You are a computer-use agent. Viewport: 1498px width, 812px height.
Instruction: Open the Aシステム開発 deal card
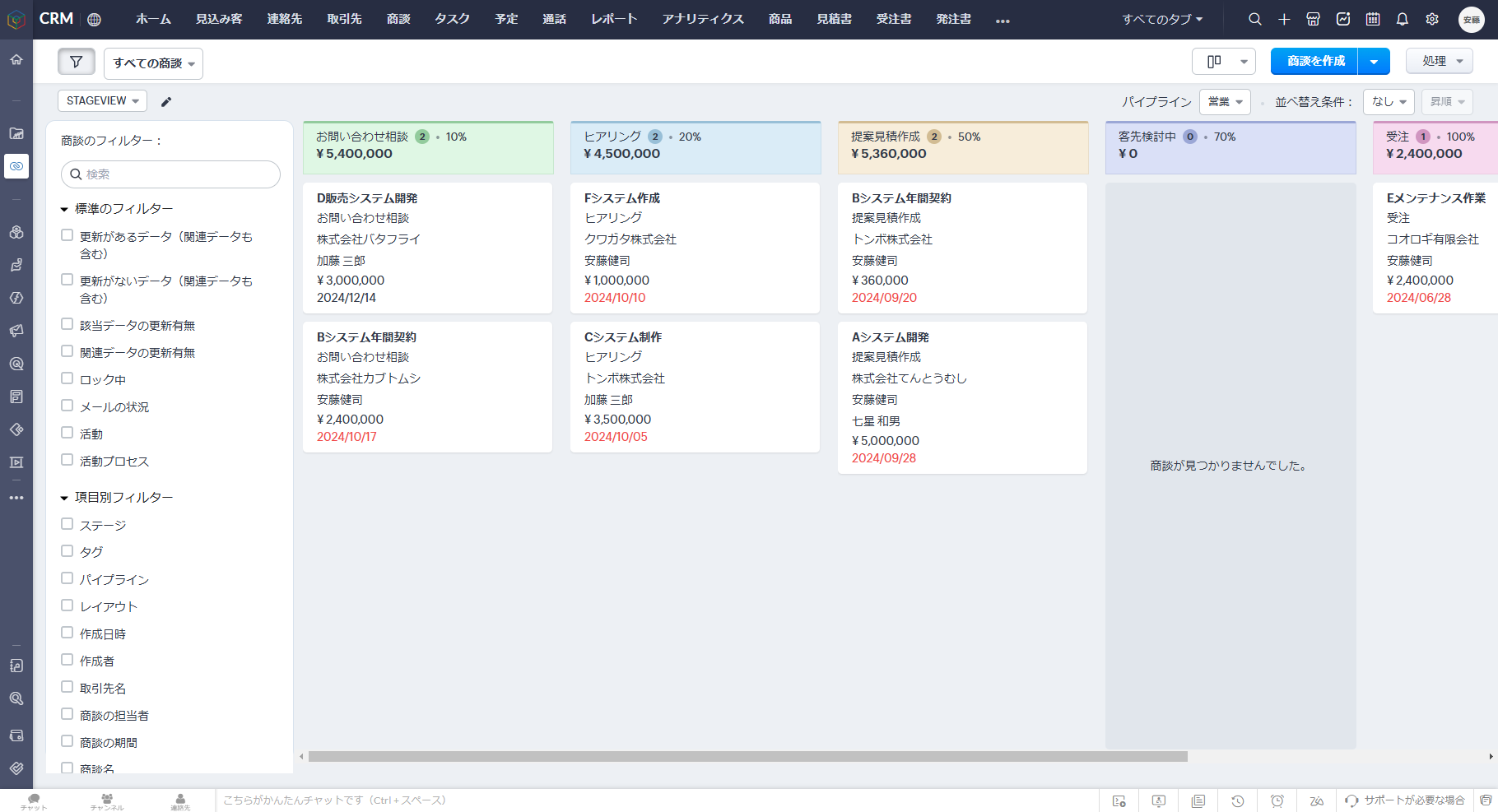[962, 397]
